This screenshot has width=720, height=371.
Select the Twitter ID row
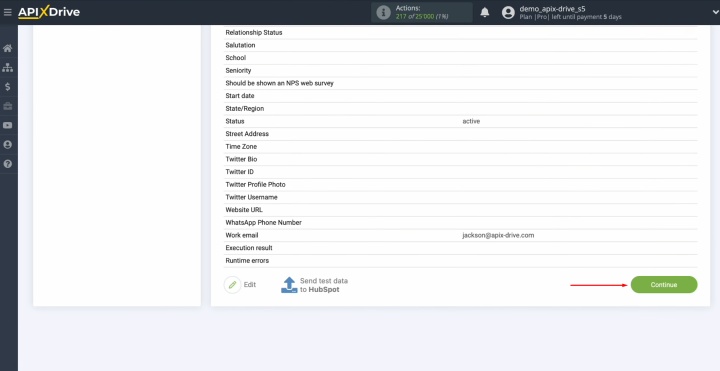click(461, 172)
